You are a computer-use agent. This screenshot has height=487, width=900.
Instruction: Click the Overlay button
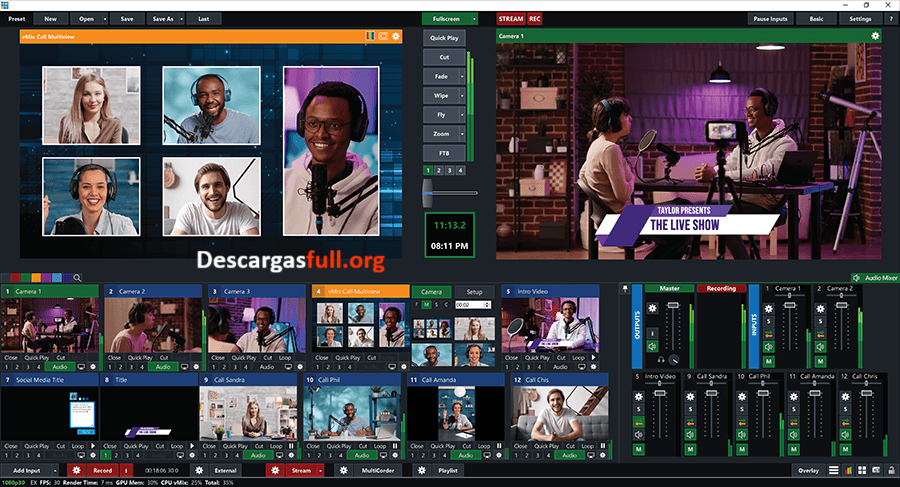808,470
